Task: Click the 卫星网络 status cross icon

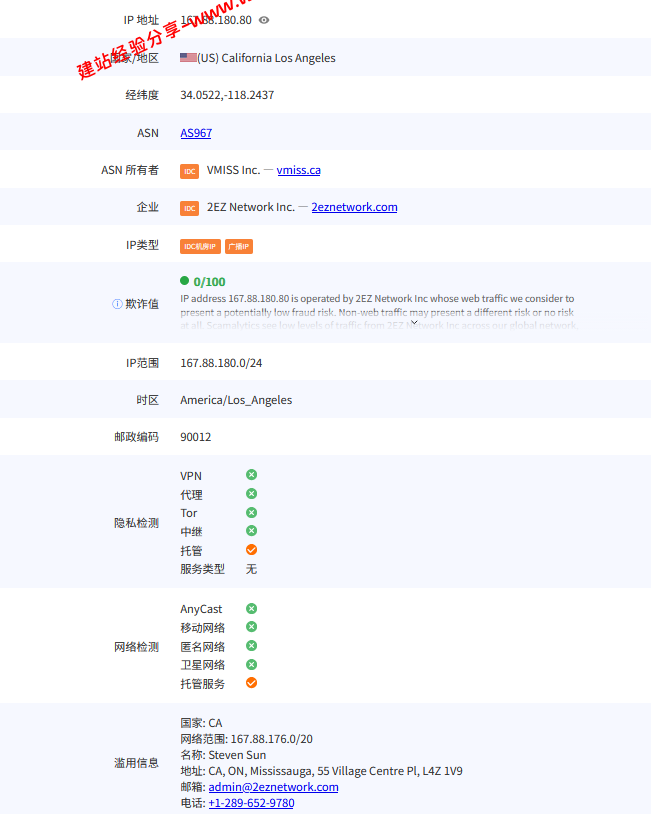Action: tap(251, 664)
